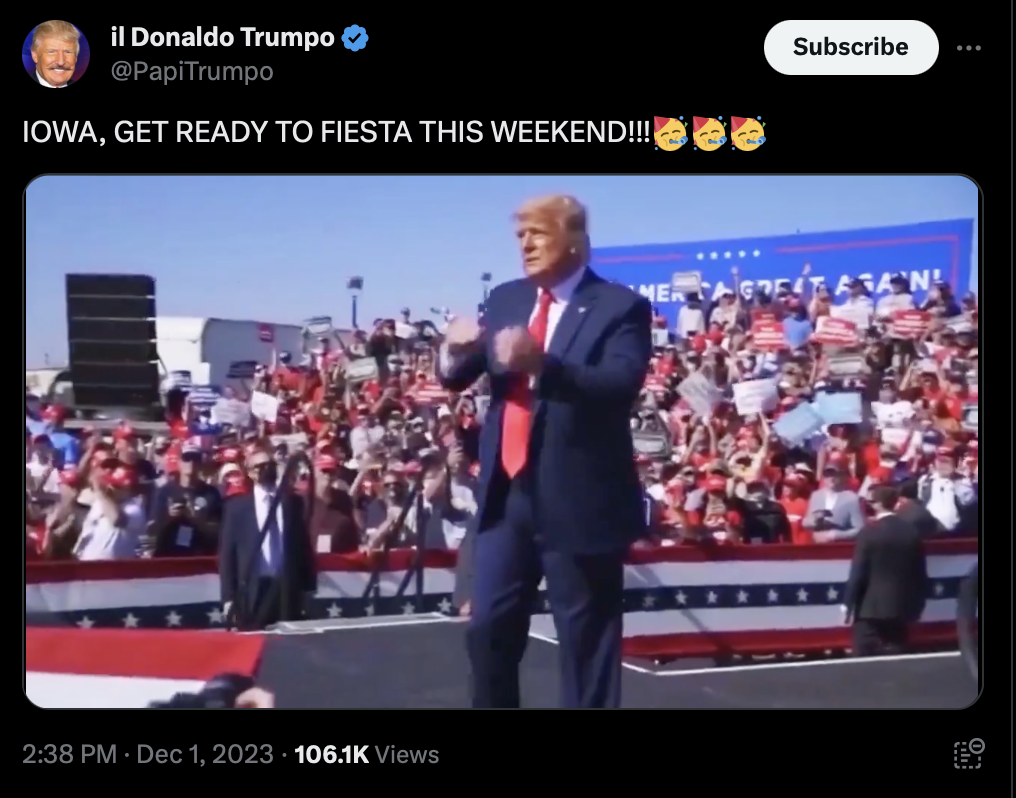Click the dashed document icon beside Views
1016x798 pixels.
pos(969,753)
